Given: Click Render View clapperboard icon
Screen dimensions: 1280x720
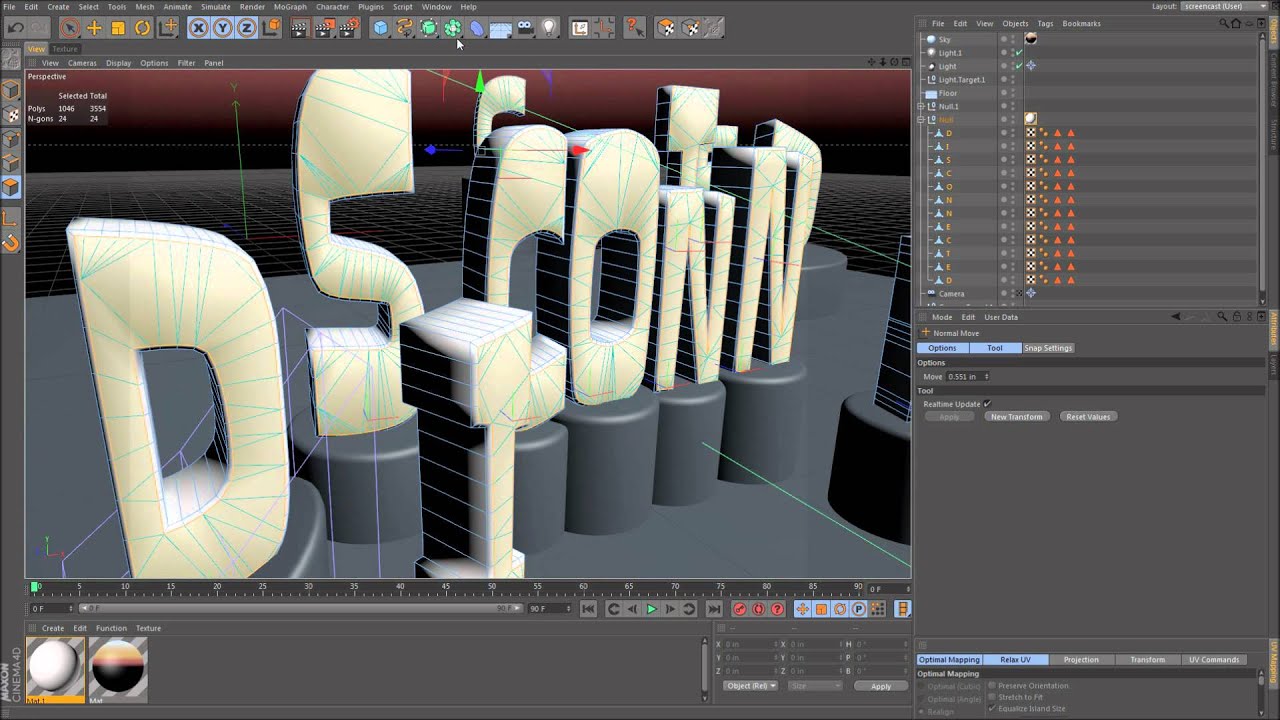Looking at the screenshot, I should (x=299, y=28).
